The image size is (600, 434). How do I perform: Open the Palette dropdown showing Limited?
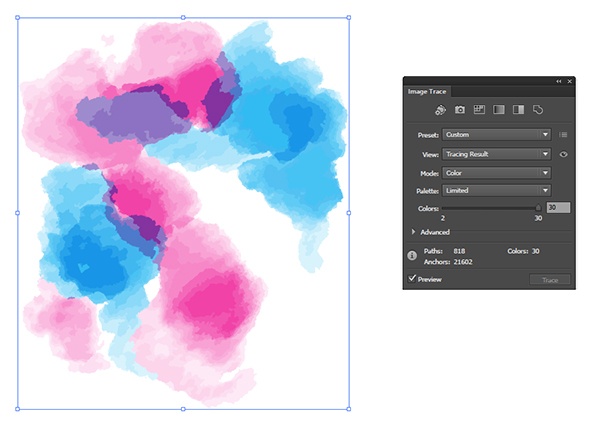[x=497, y=191]
